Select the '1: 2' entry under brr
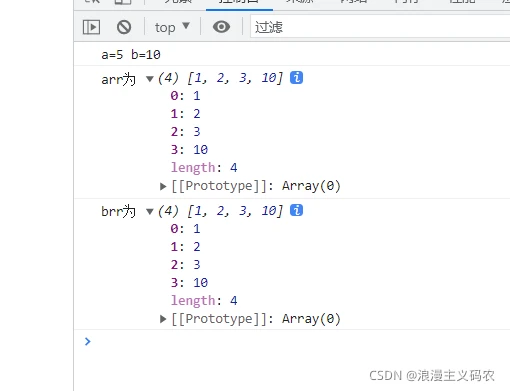The height and width of the screenshot is (391, 510). pyautogui.click(x=185, y=247)
